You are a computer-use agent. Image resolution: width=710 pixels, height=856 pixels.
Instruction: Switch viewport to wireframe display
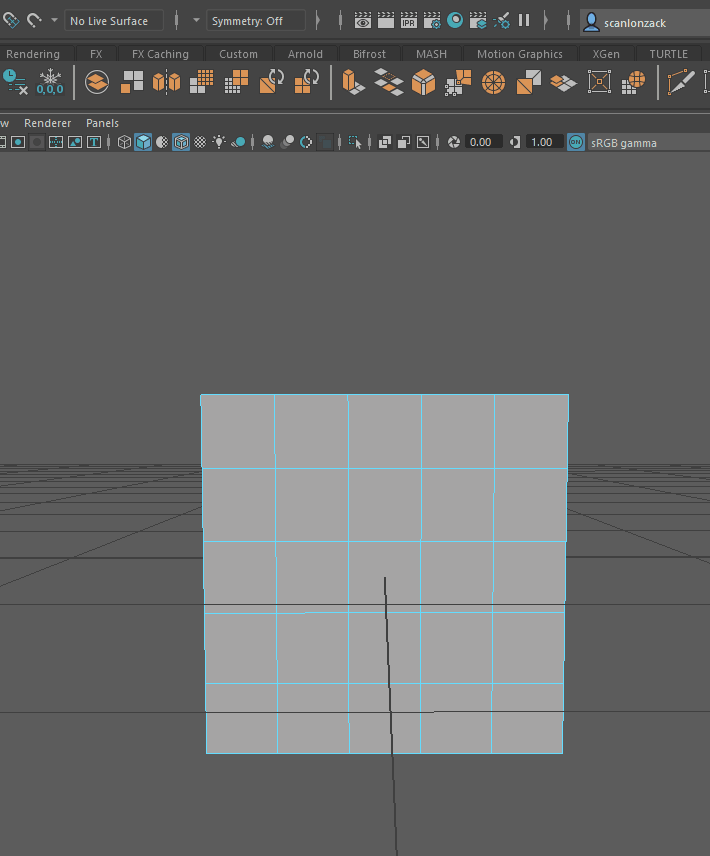124,142
